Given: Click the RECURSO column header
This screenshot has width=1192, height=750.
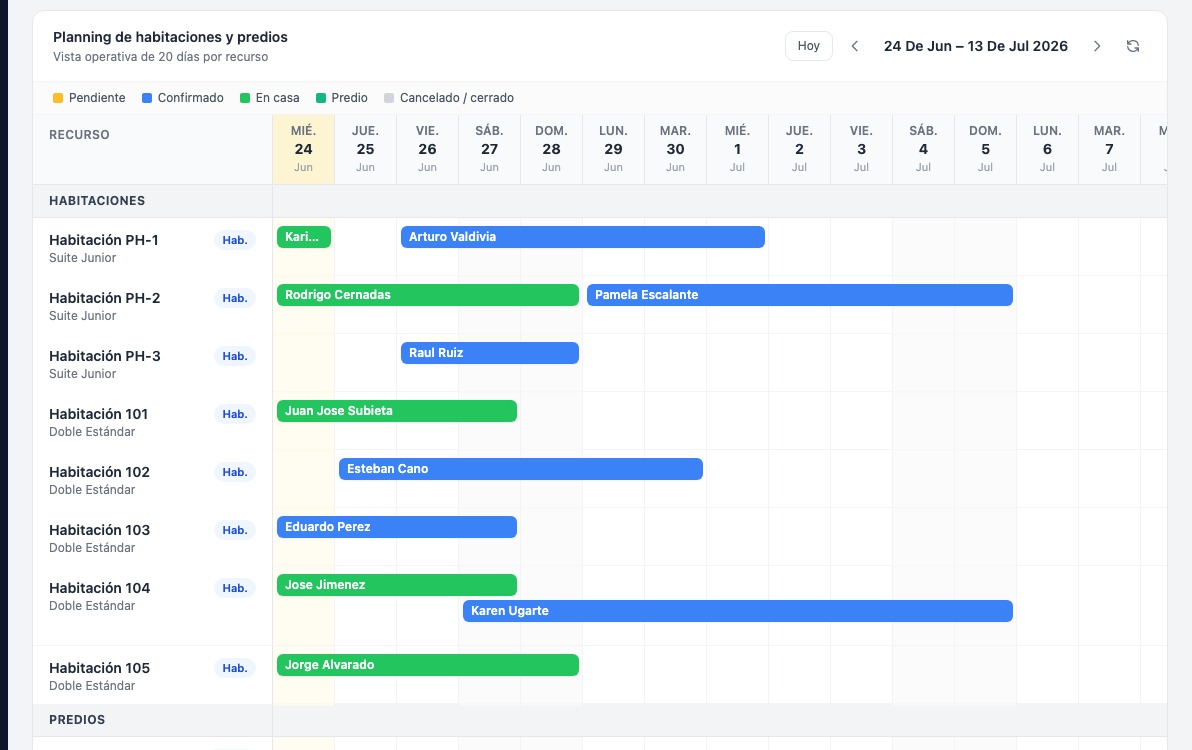Looking at the screenshot, I should 79,134.
